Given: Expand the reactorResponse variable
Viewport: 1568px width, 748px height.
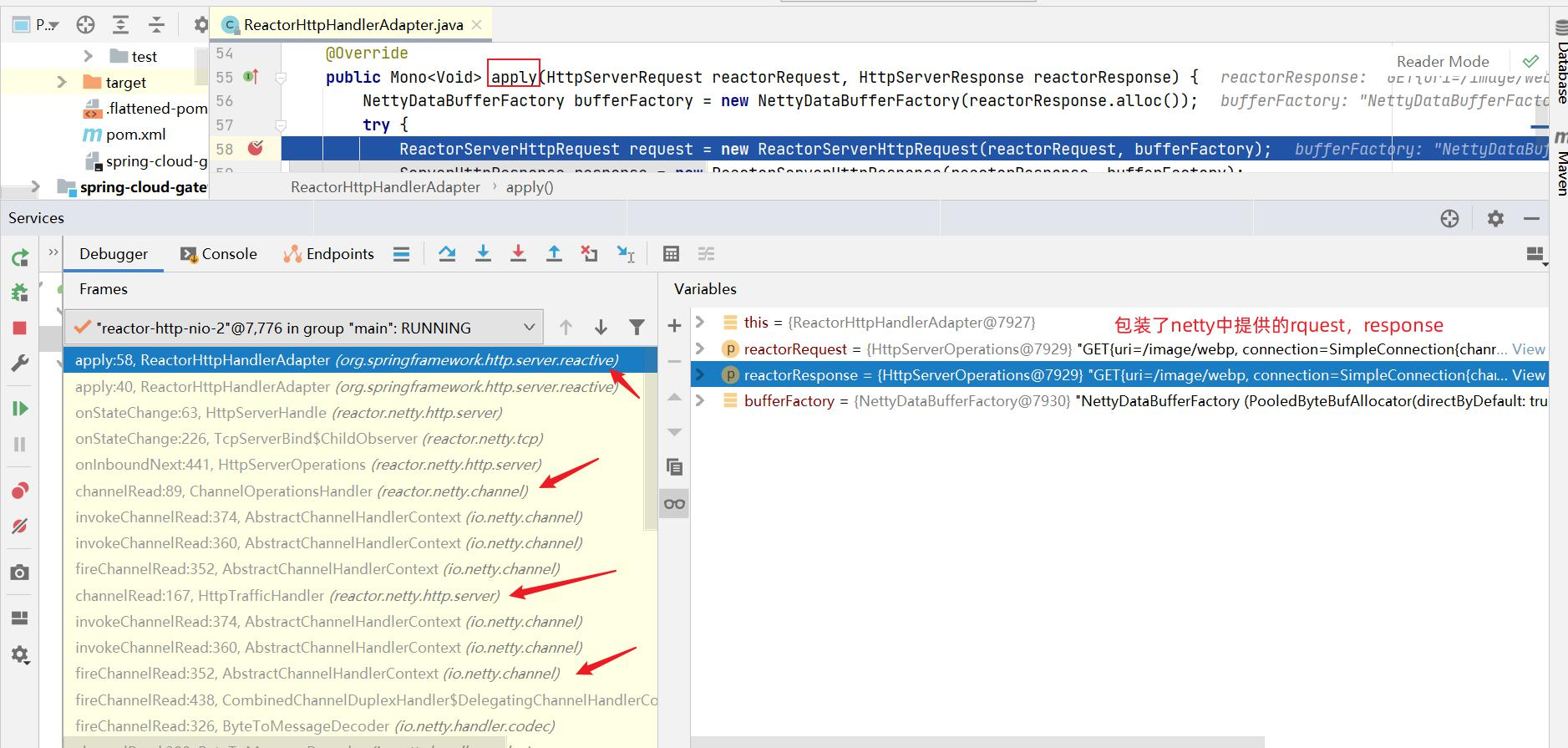Looking at the screenshot, I should tap(700, 374).
